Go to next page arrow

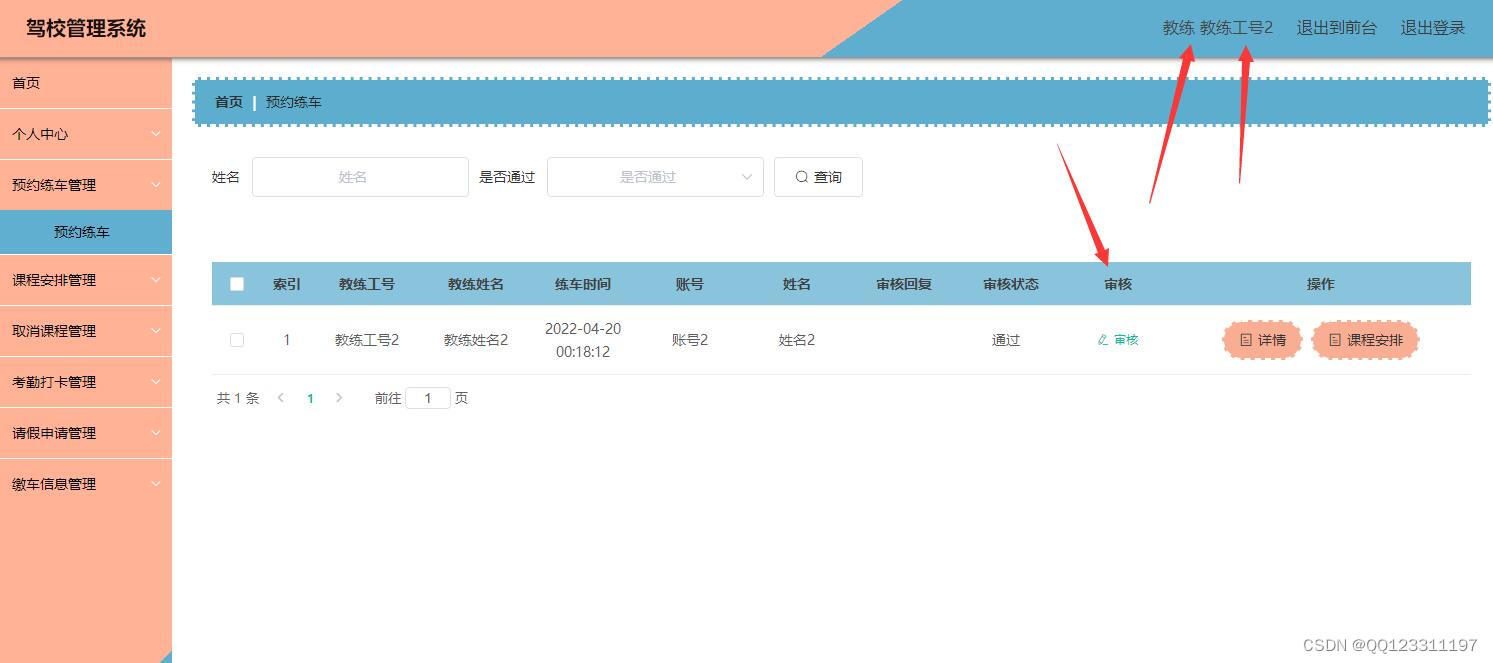click(339, 398)
